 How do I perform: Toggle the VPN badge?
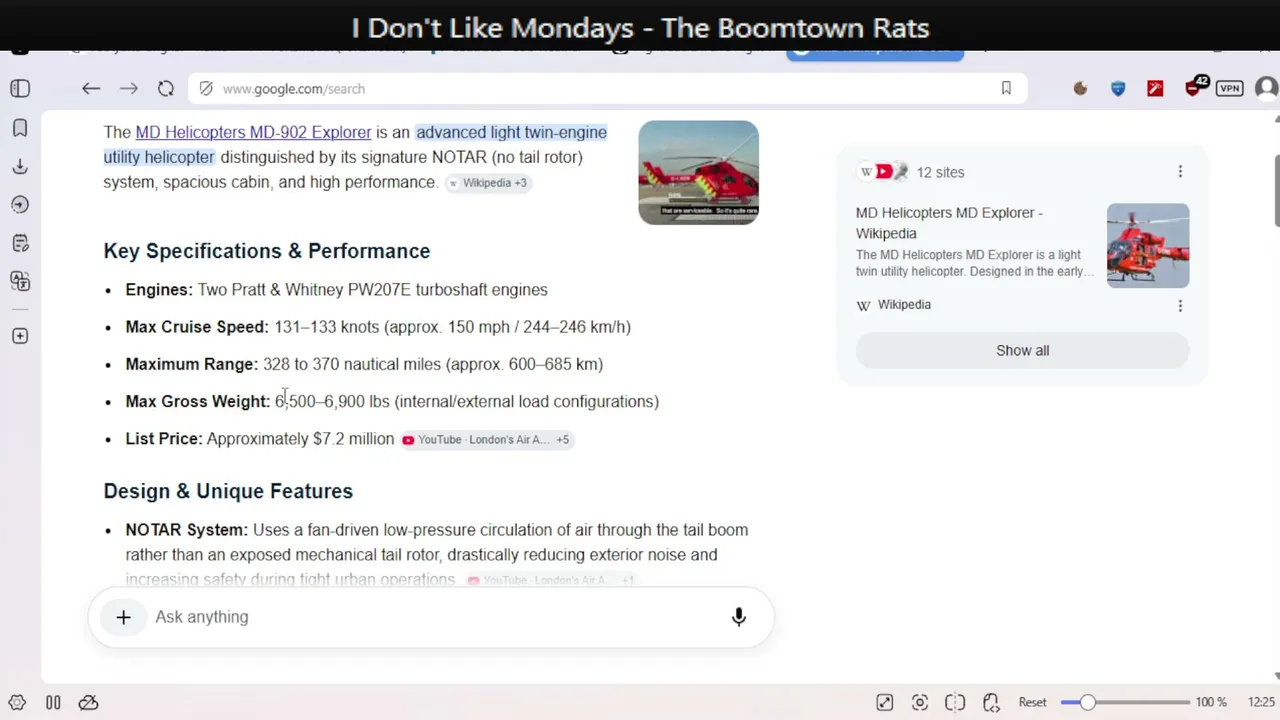coord(1230,89)
